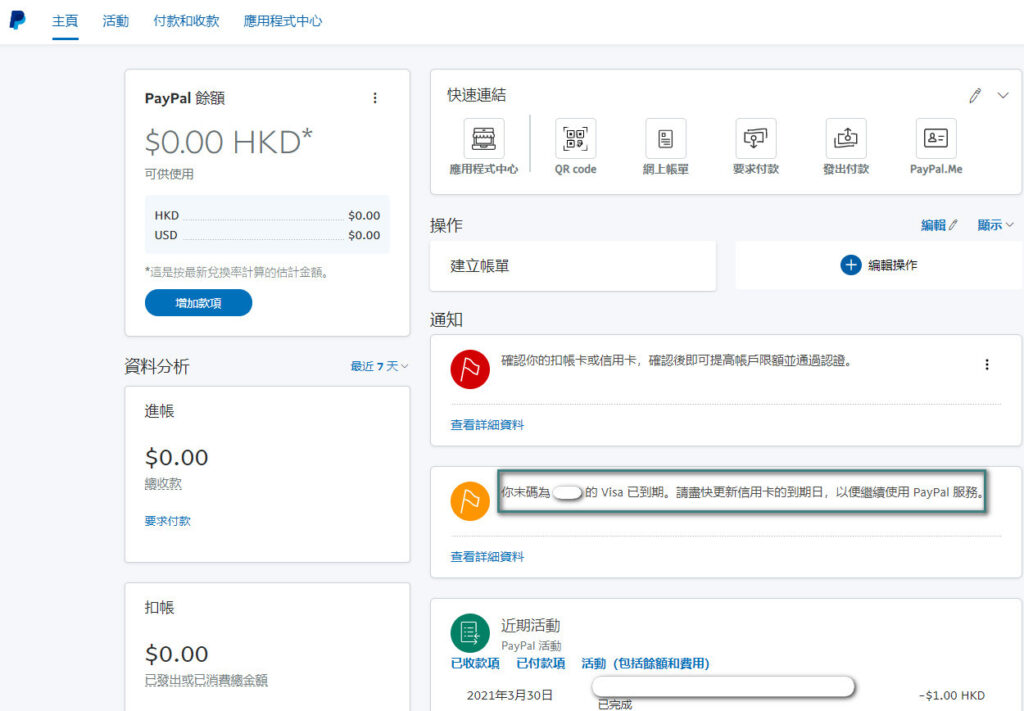Click the blue plus 編輯操作 icon
Image resolution: width=1024 pixels, height=711 pixels.
tap(850, 265)
